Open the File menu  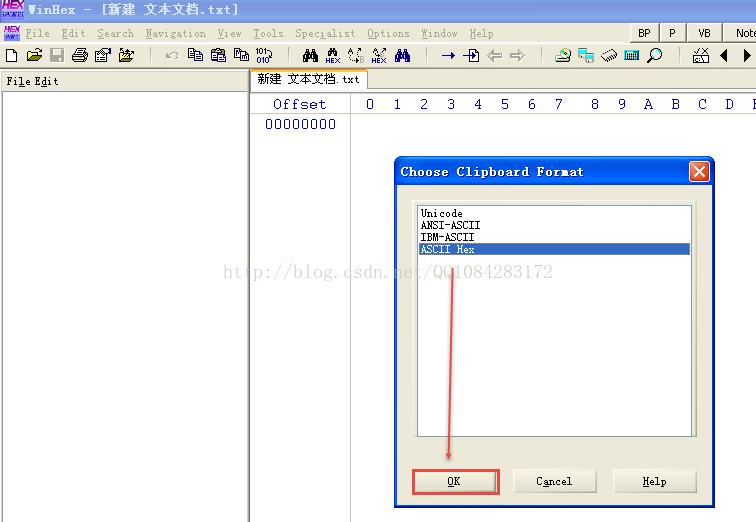tap(38, 33)
